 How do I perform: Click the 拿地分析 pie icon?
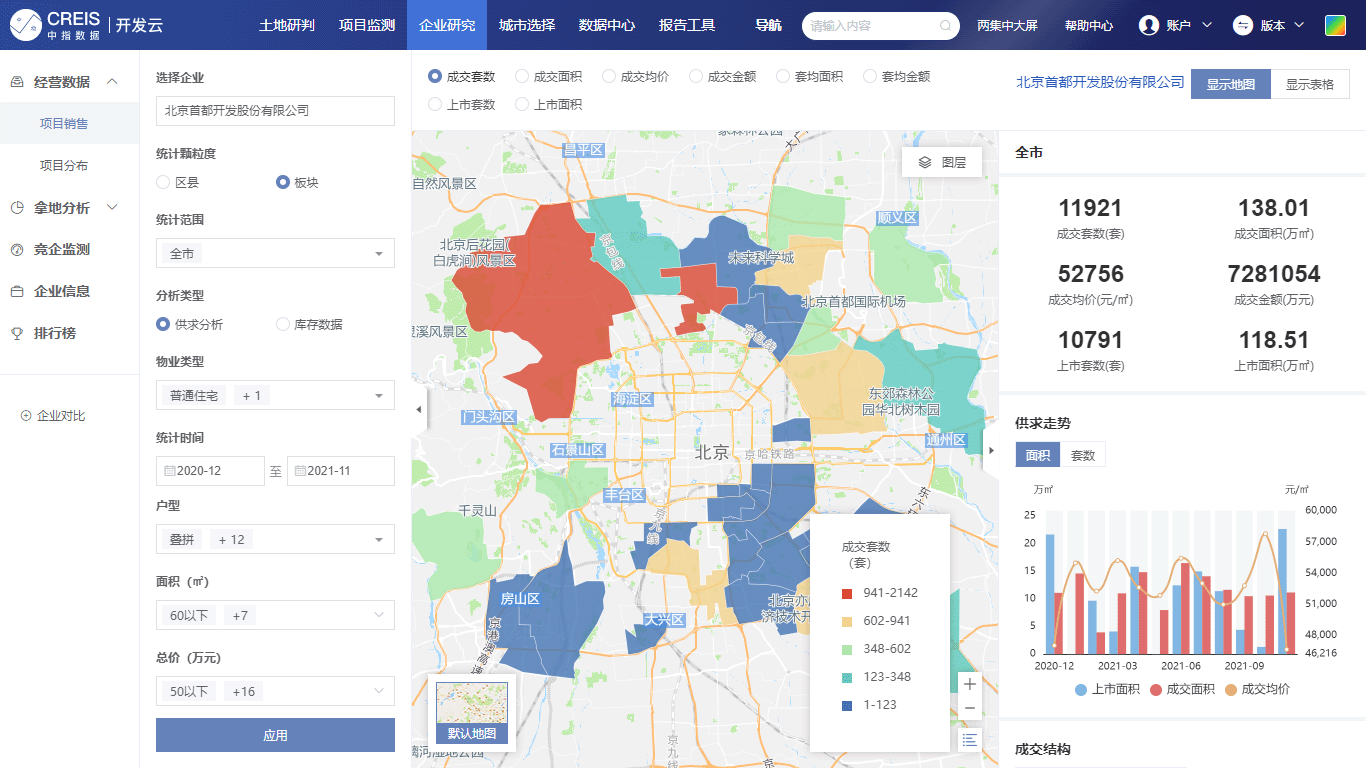point(17,208)
